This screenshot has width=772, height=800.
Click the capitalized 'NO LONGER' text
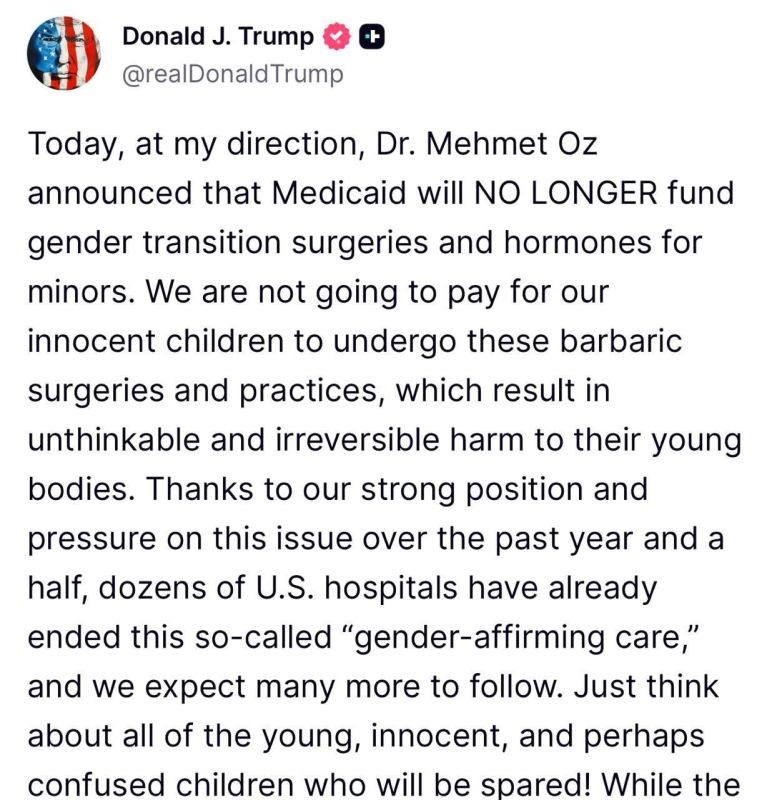click(x=565, y=193)
